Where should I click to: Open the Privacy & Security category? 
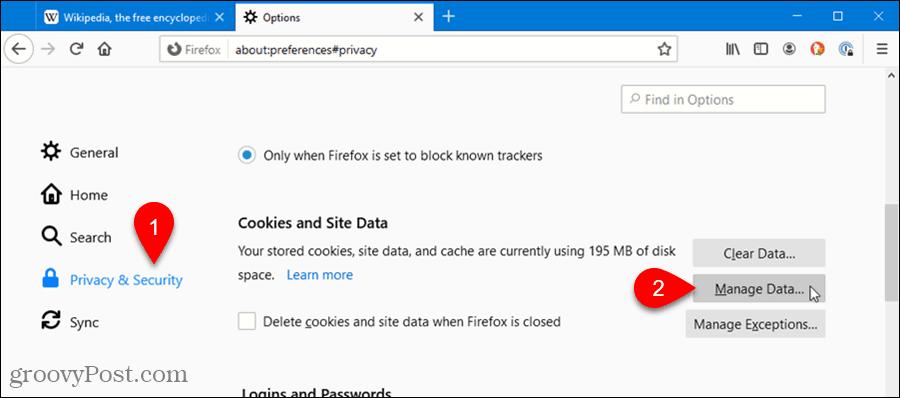pyautogui.click(x=112, y=280)
